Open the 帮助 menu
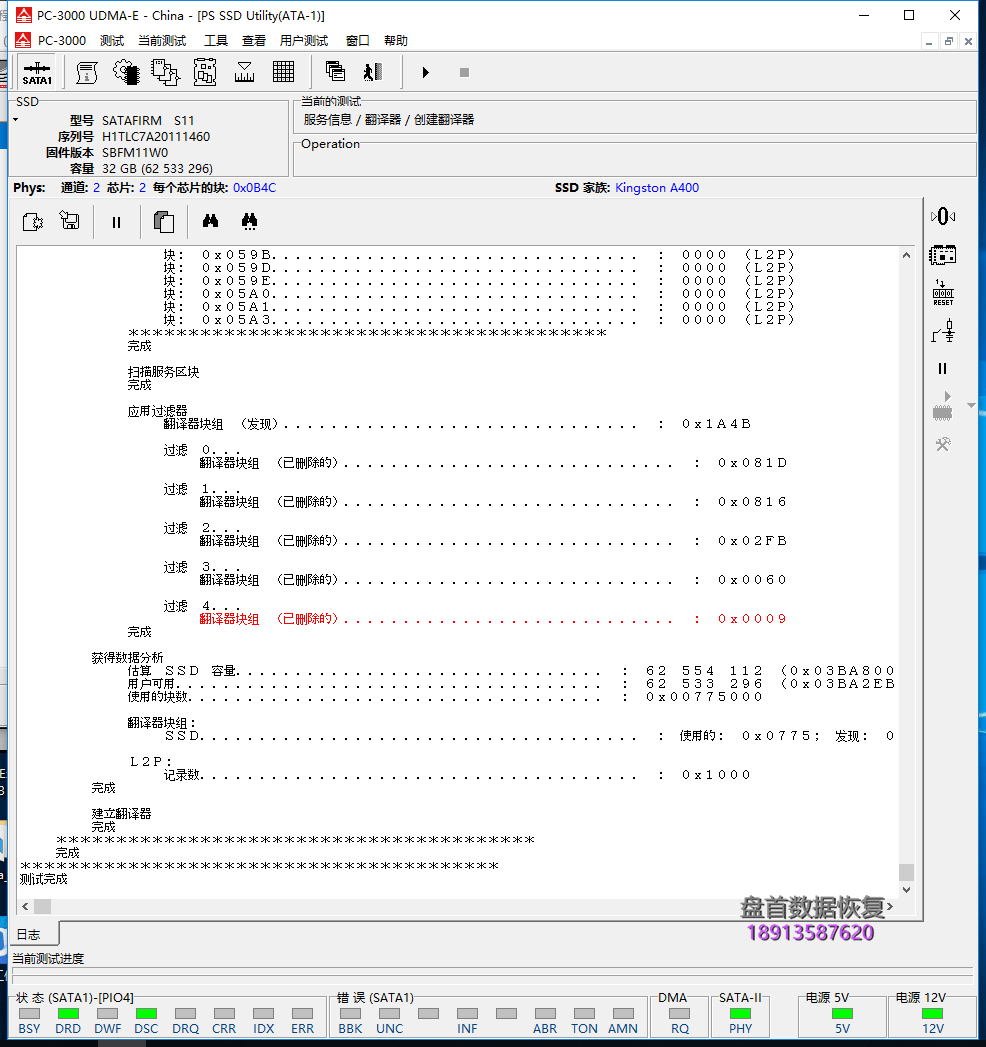The height and width of the screenshot is (1047, 986). pyautogui.click(x=396, y=41)
